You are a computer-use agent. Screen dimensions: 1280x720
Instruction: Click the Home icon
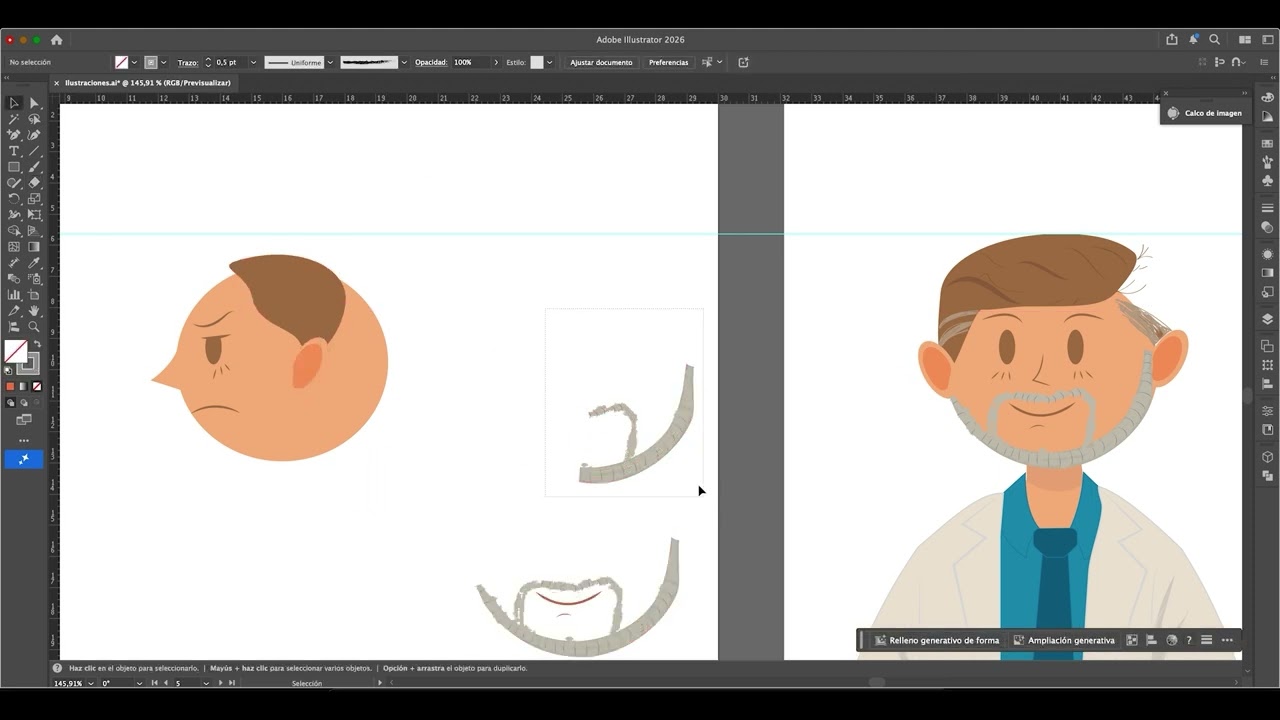[x=56, y=40]
